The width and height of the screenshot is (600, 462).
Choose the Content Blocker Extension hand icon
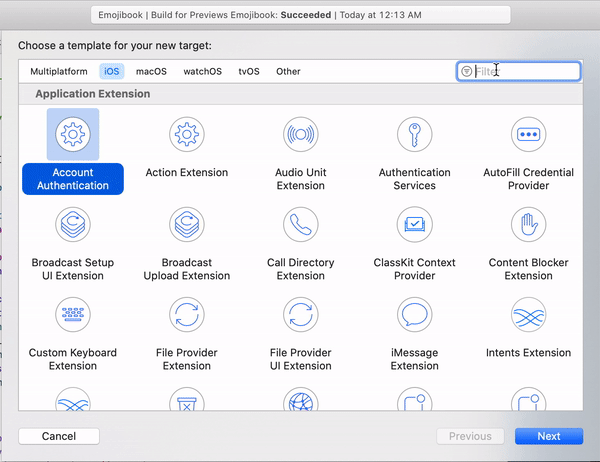pyautogui.click(x=528, y=224)
